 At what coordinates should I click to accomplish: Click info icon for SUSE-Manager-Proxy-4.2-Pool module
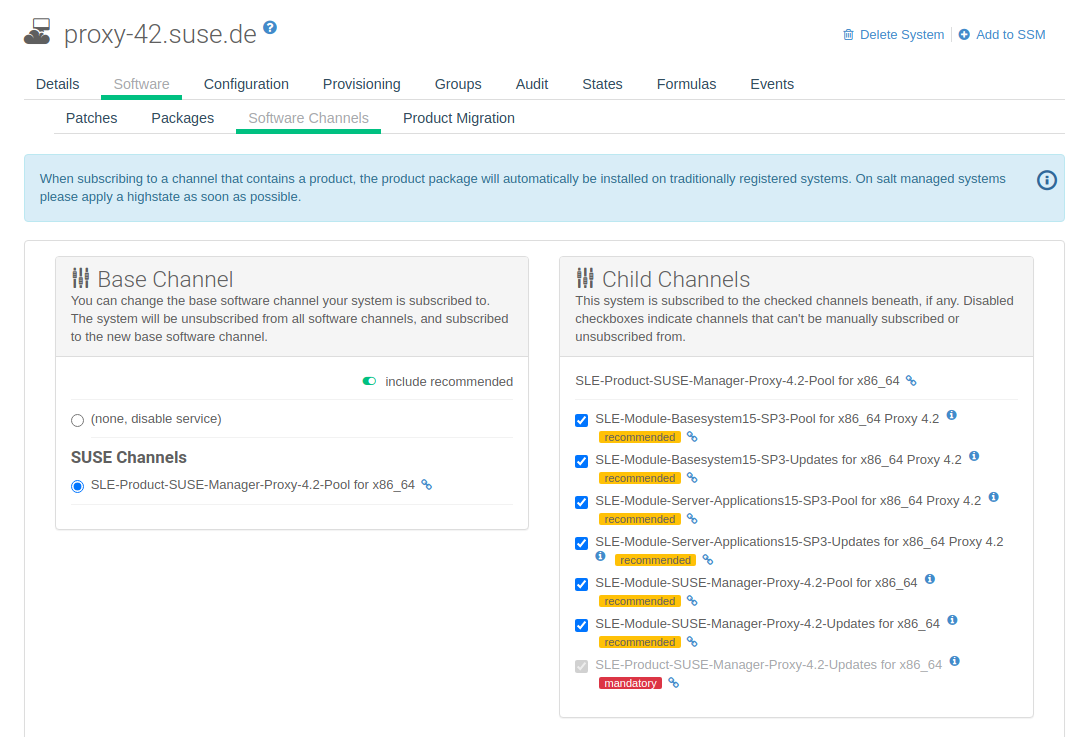coord(930,579)
